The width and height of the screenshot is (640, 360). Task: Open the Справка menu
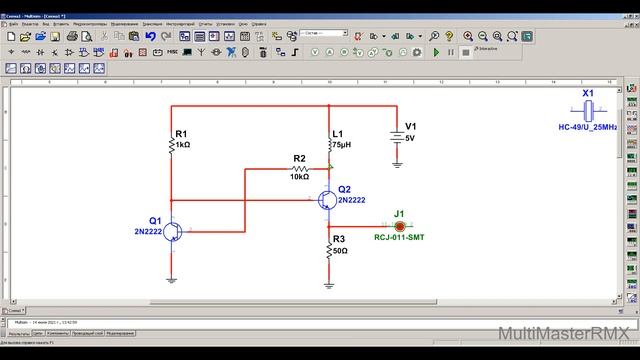tap(259, 24)
